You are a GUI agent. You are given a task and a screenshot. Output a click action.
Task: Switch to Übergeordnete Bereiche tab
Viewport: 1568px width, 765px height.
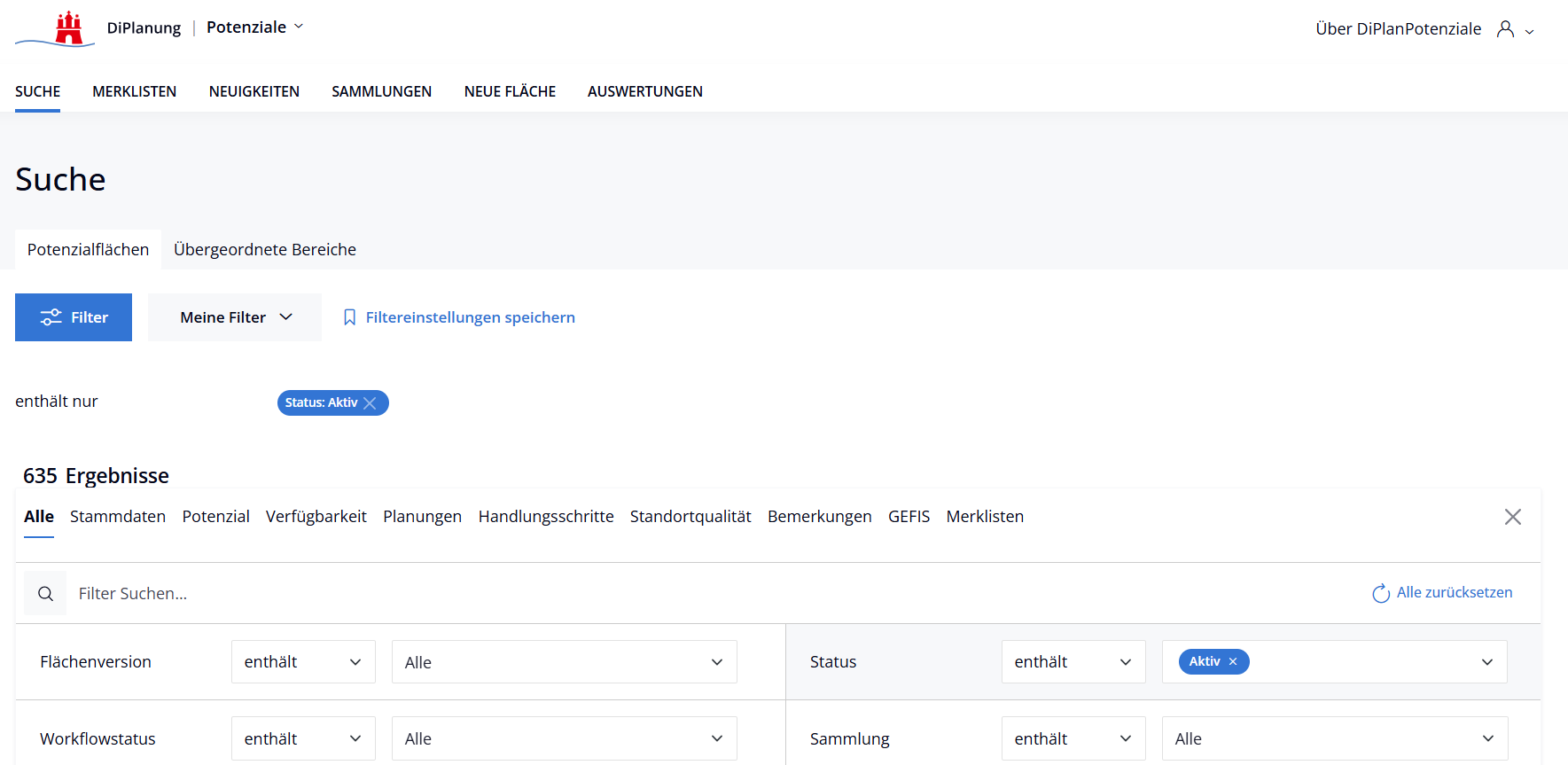tap(264, 250)
